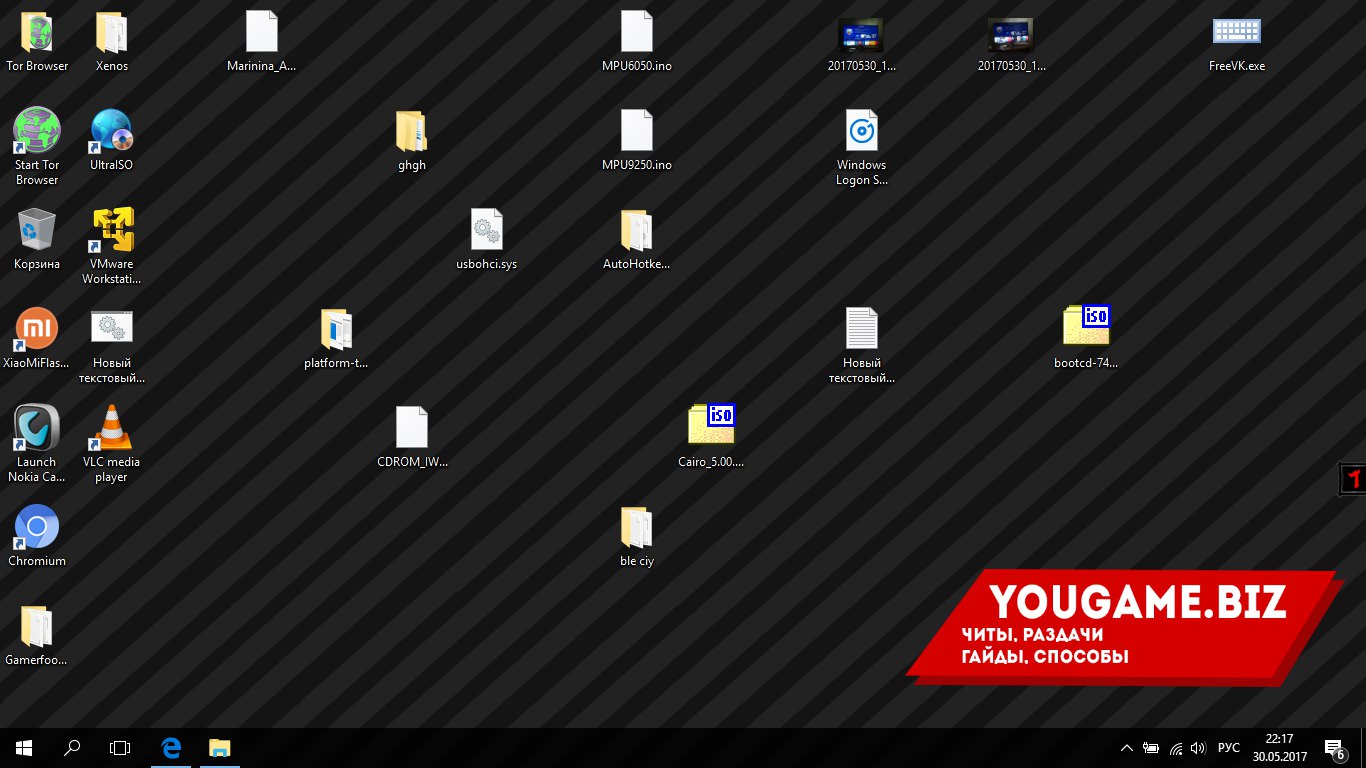The height and width of the screenshot is (768, 1366).
Task: Open Task View on the taskbar
Action: pyautogui.click(x=120, y=748)
